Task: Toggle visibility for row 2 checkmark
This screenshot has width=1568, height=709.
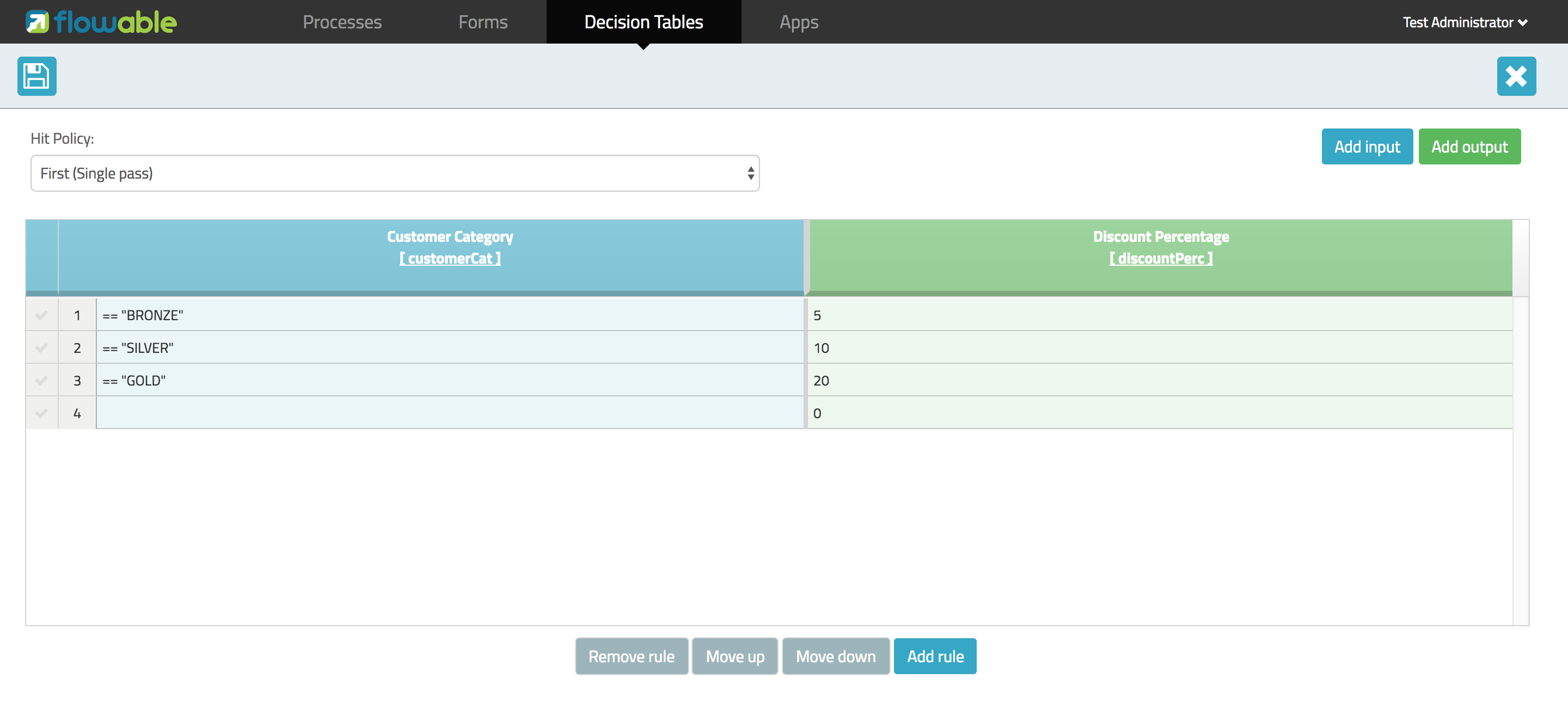Action: tap(42, 347)
